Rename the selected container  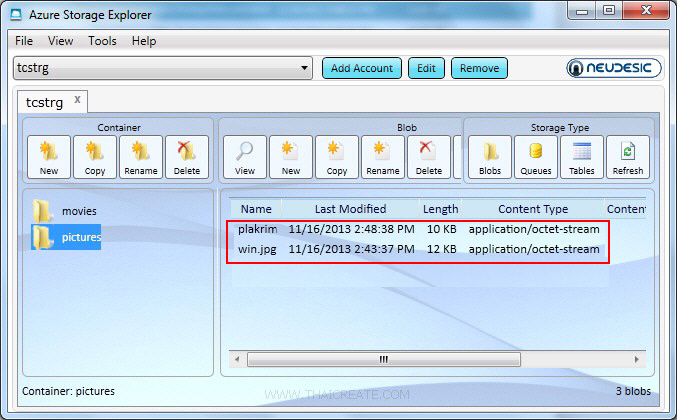pyautogui.click(x=141, y=157)
